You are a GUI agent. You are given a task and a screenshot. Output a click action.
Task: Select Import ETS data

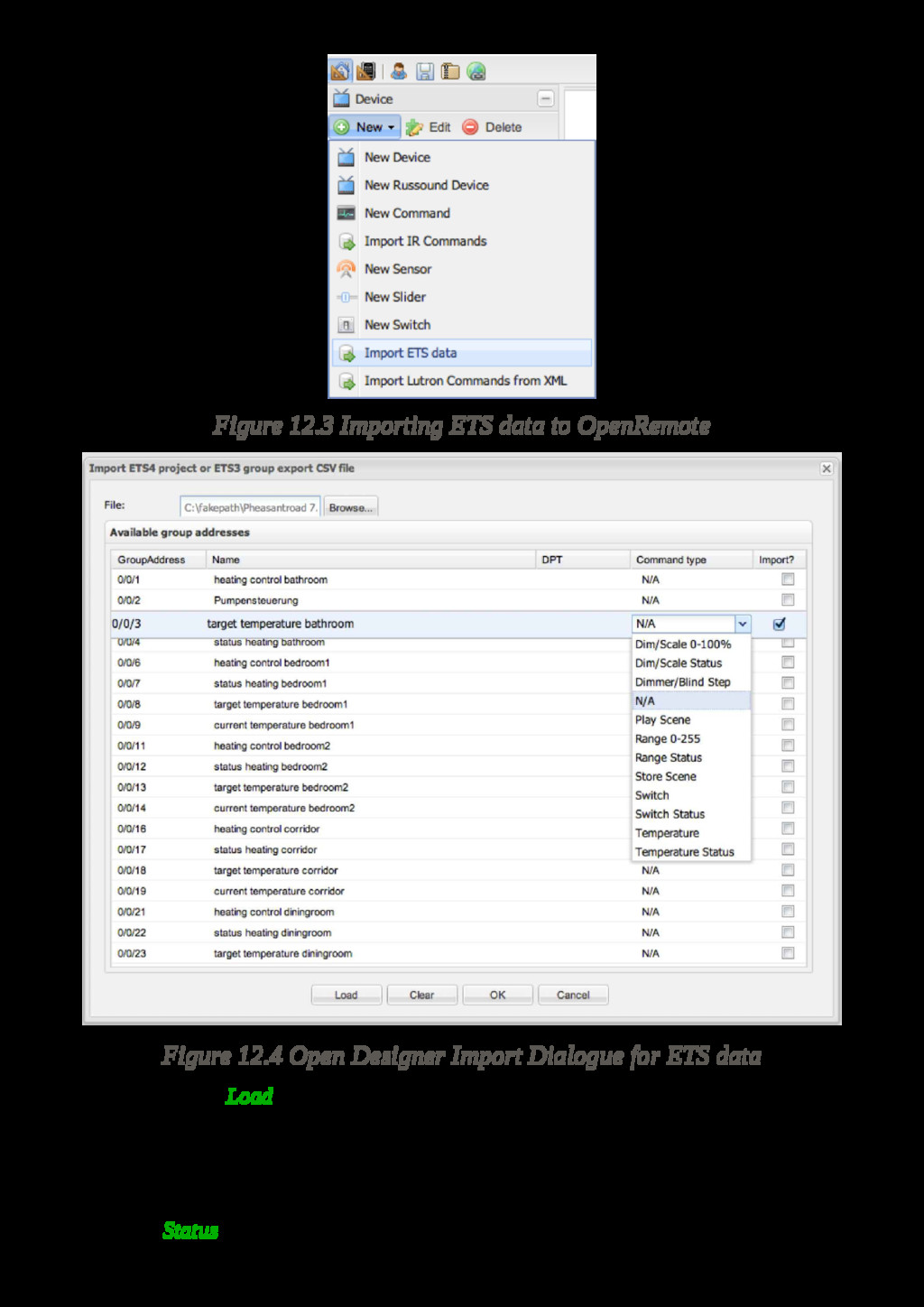pyautogui.click(x=462, y=353)
